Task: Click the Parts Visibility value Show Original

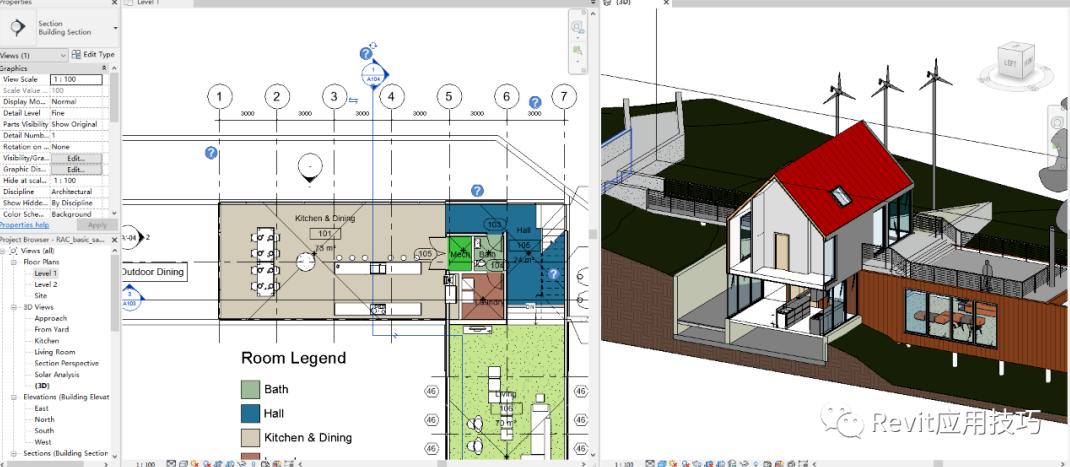Action: [74, 124]
